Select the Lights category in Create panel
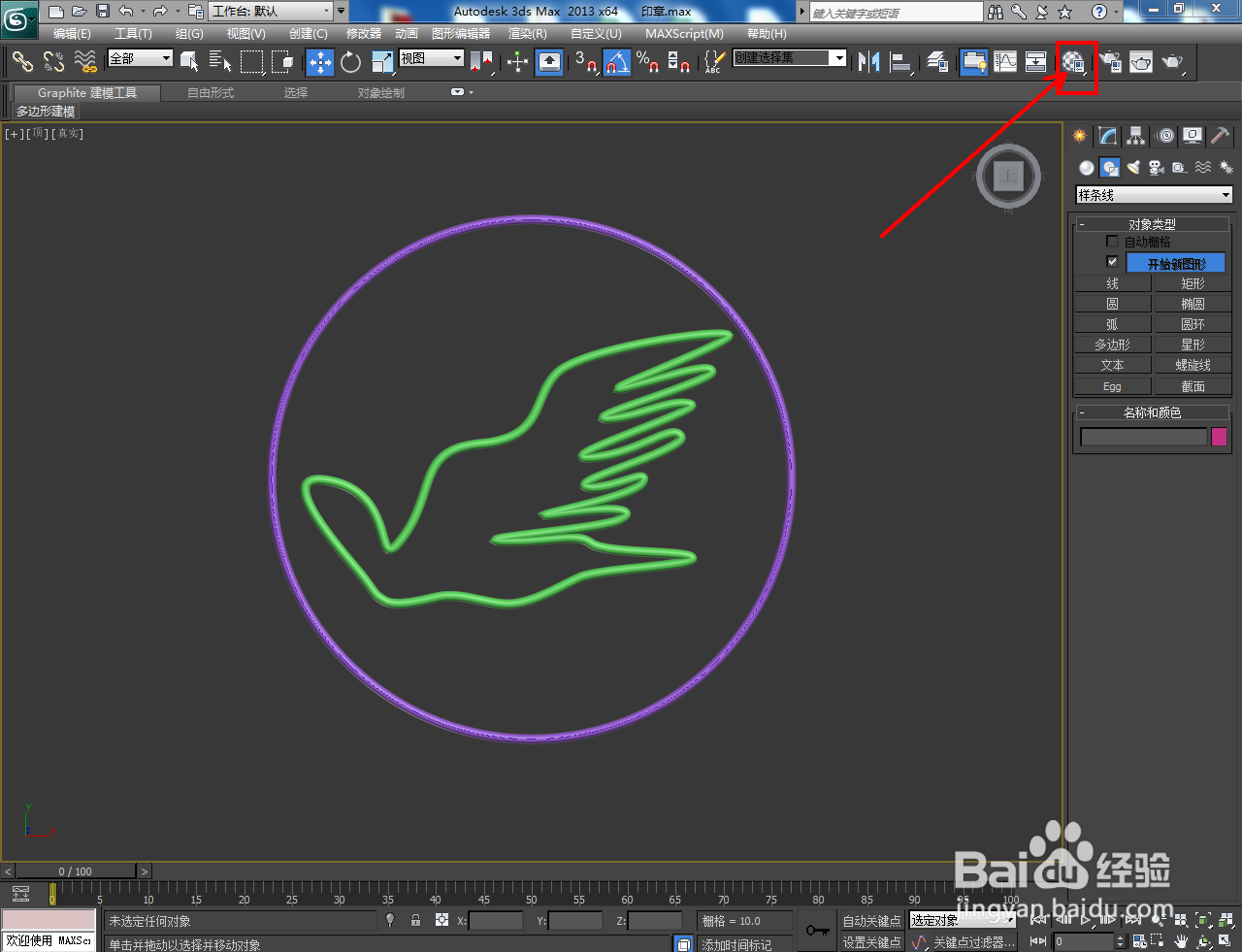The width and height of the screenshot is (1242, 952). [x=1132, y=167]
